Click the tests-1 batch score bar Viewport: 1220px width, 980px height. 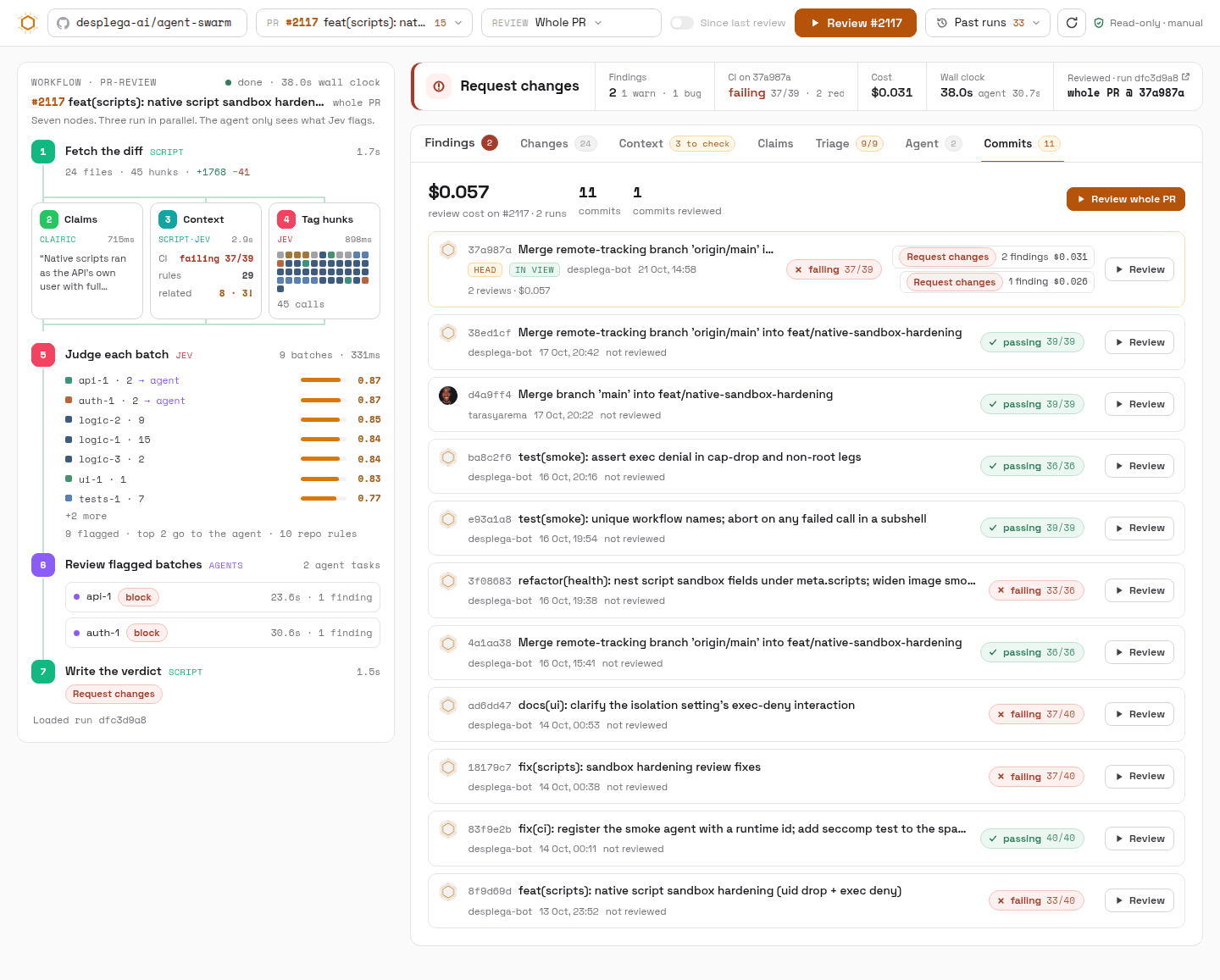click(x=323, y=498)
